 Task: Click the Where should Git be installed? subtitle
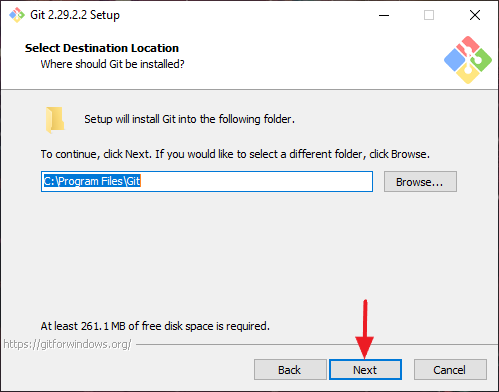[x=112, y=64]
